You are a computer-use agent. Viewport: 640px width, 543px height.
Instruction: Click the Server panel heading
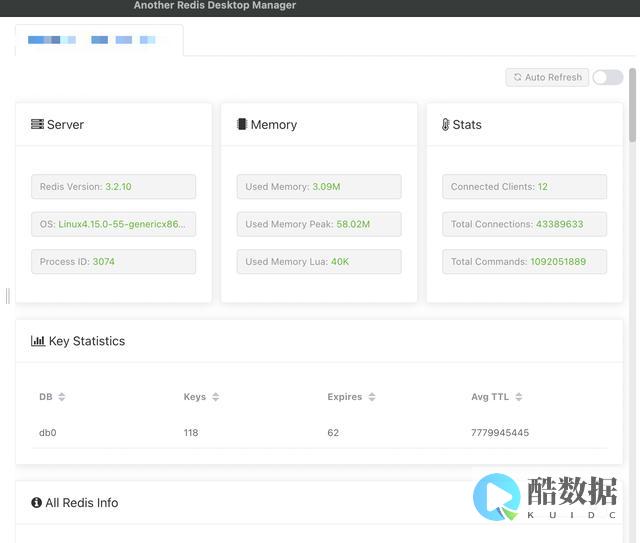[65, 125]
